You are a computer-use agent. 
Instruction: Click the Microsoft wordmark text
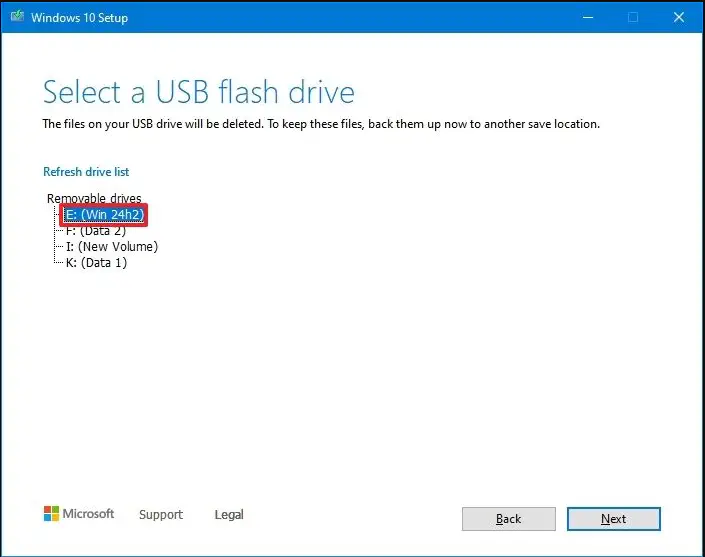click(x=88, y=513)
